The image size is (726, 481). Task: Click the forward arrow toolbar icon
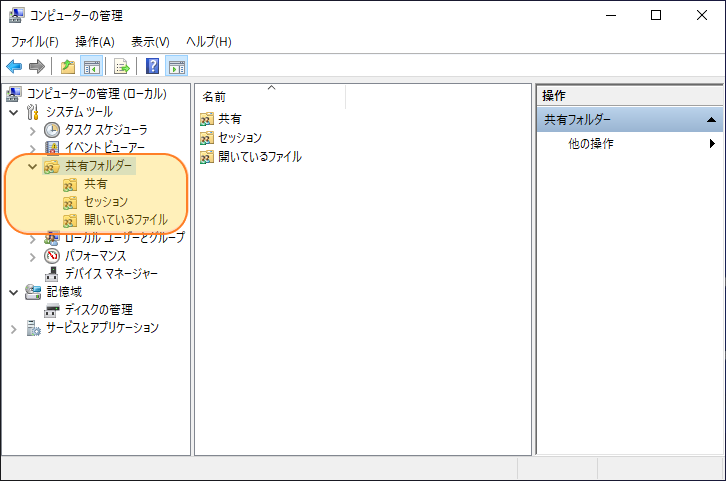pos(37,66)
